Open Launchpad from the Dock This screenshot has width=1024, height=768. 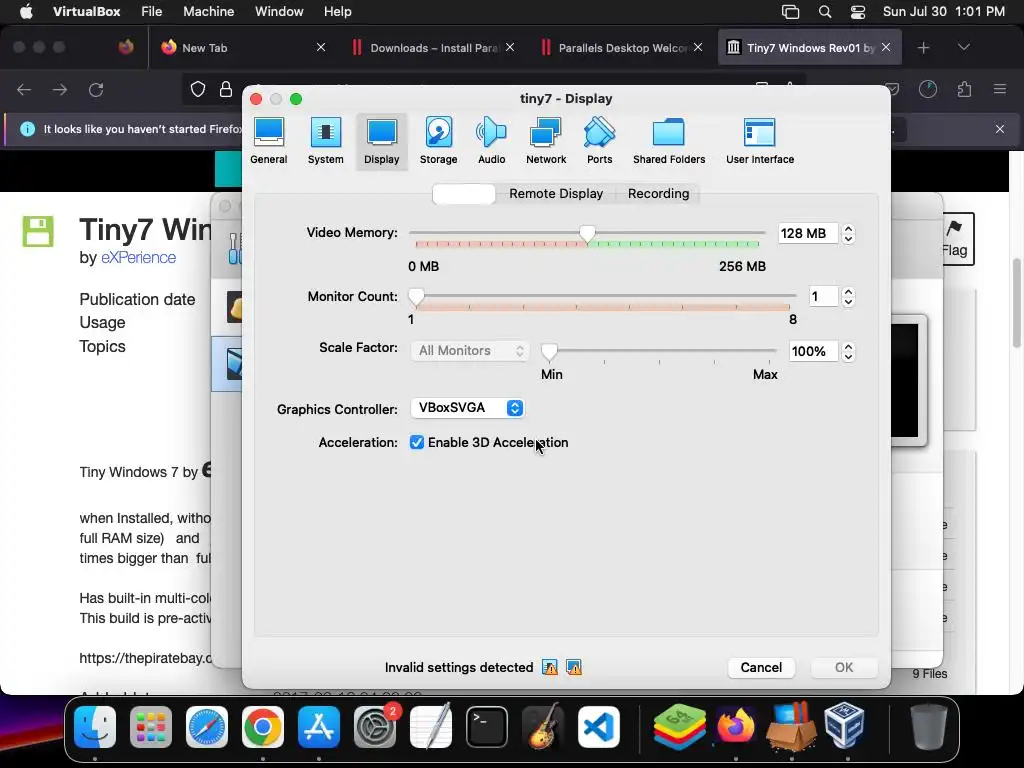pos(151,726)
